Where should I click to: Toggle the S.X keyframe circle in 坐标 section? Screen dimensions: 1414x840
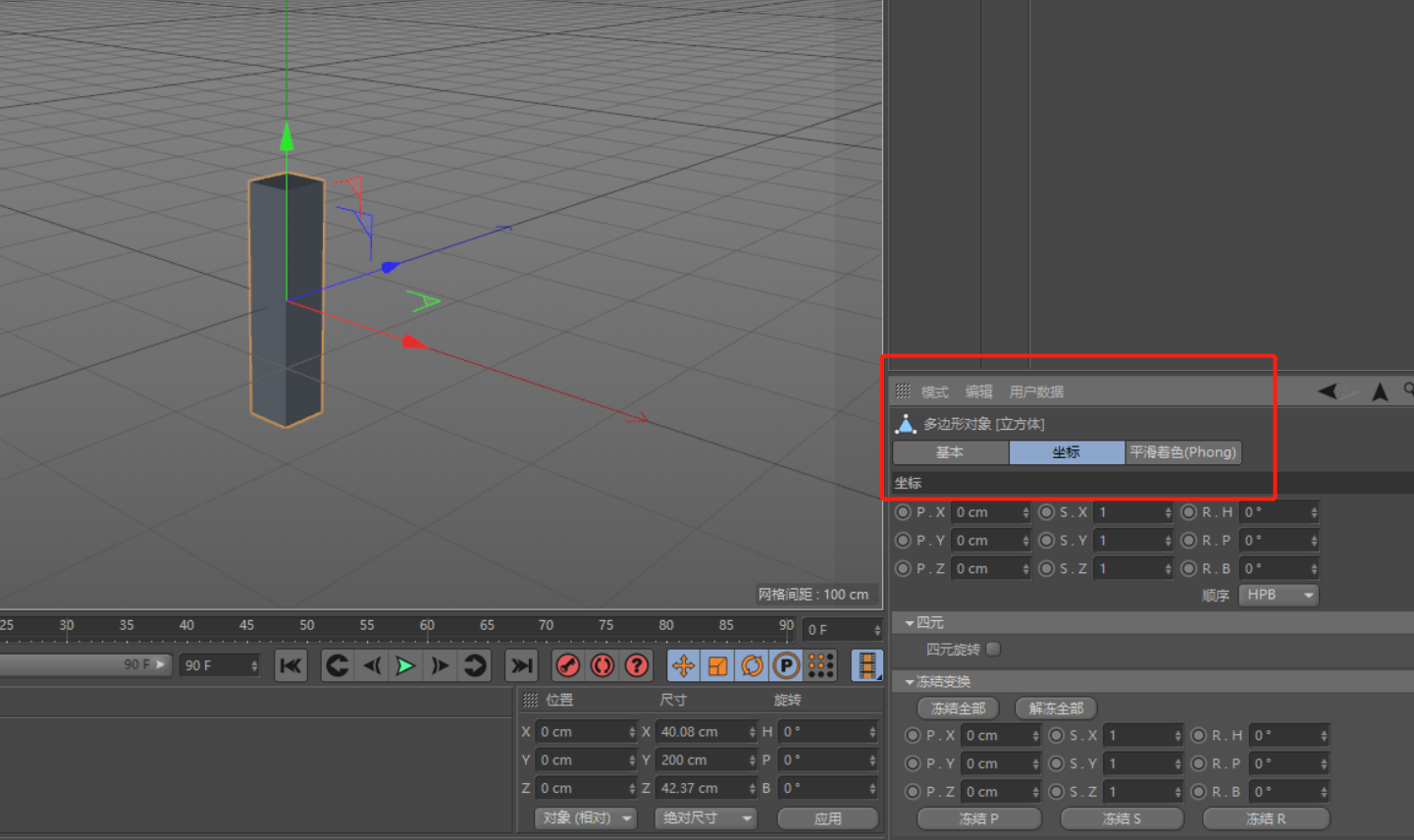1046,512
